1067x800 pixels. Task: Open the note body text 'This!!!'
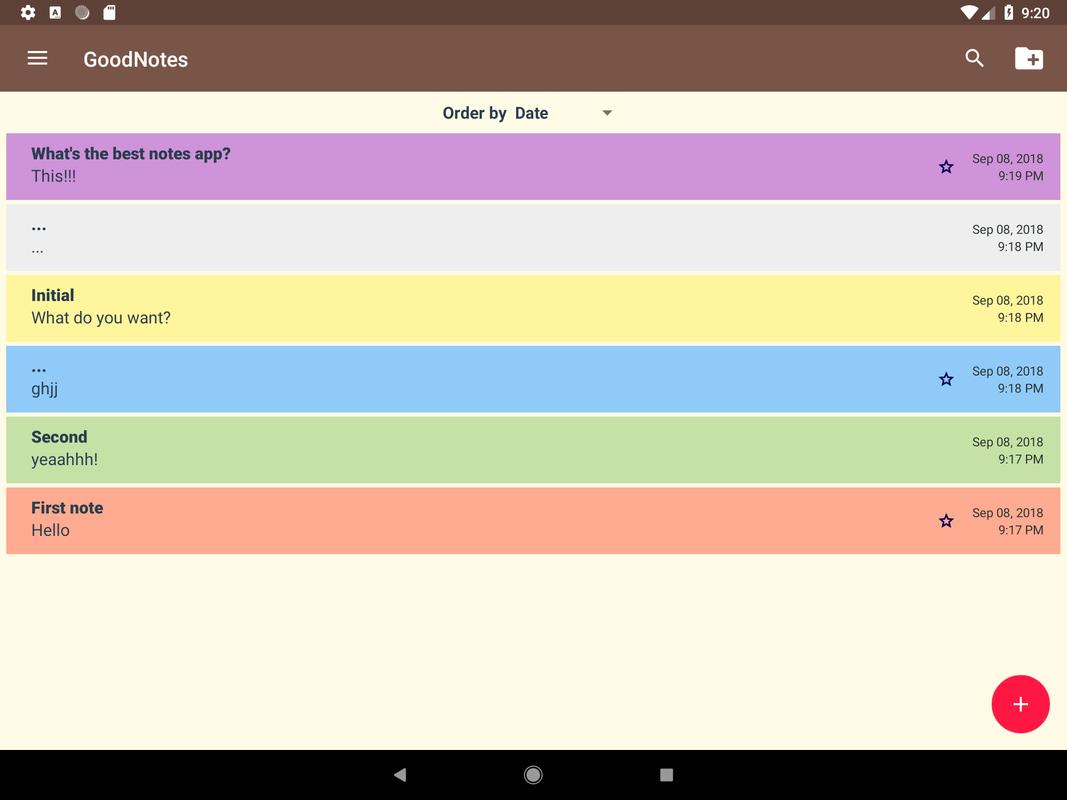54,176
